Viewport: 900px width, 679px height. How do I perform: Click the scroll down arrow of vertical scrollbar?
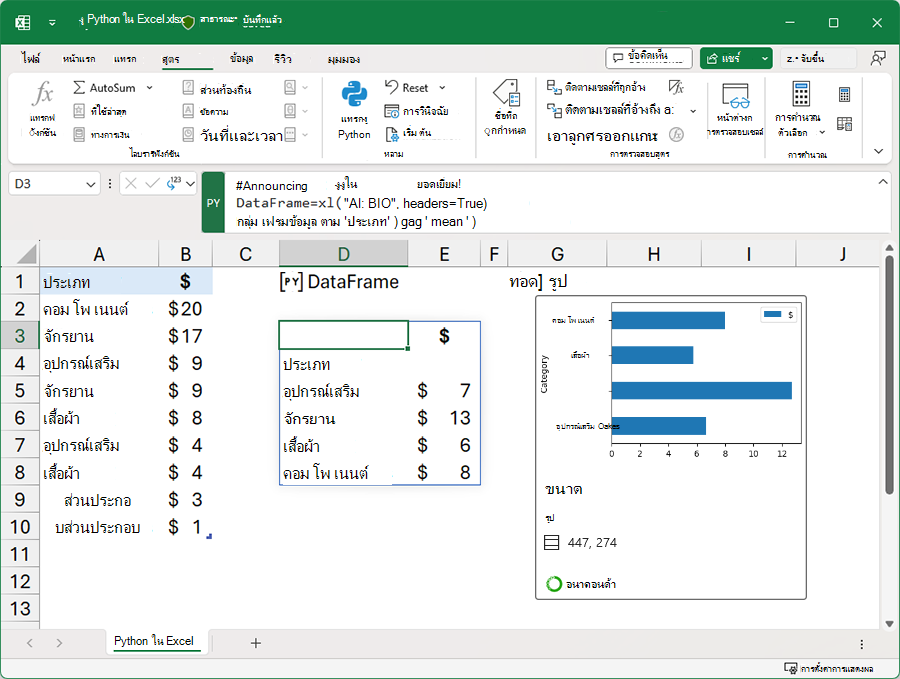[x=889, y=624]
